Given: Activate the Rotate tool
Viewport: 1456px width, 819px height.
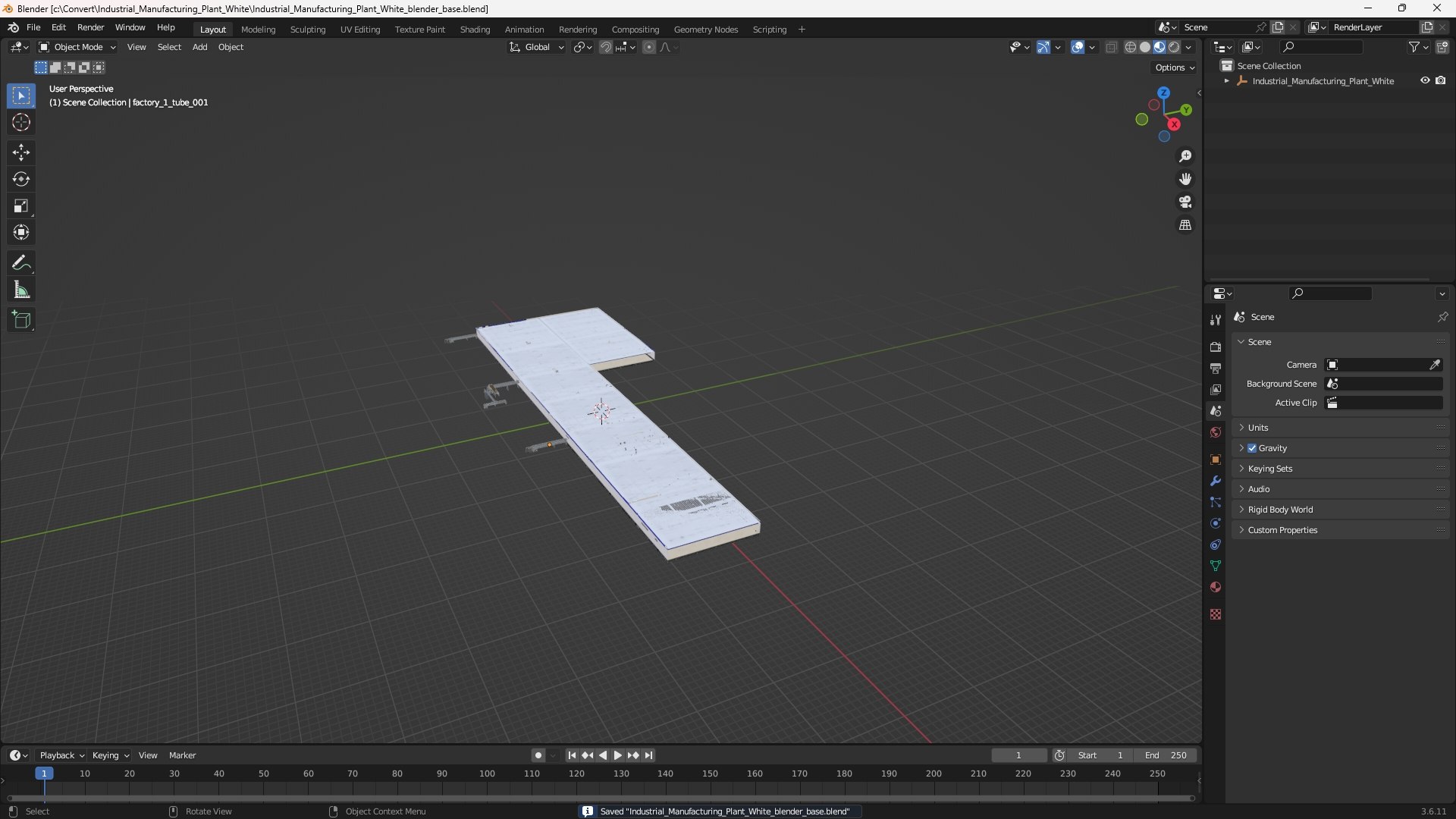Looking at the screenshot, I should [x=20, y=179].
